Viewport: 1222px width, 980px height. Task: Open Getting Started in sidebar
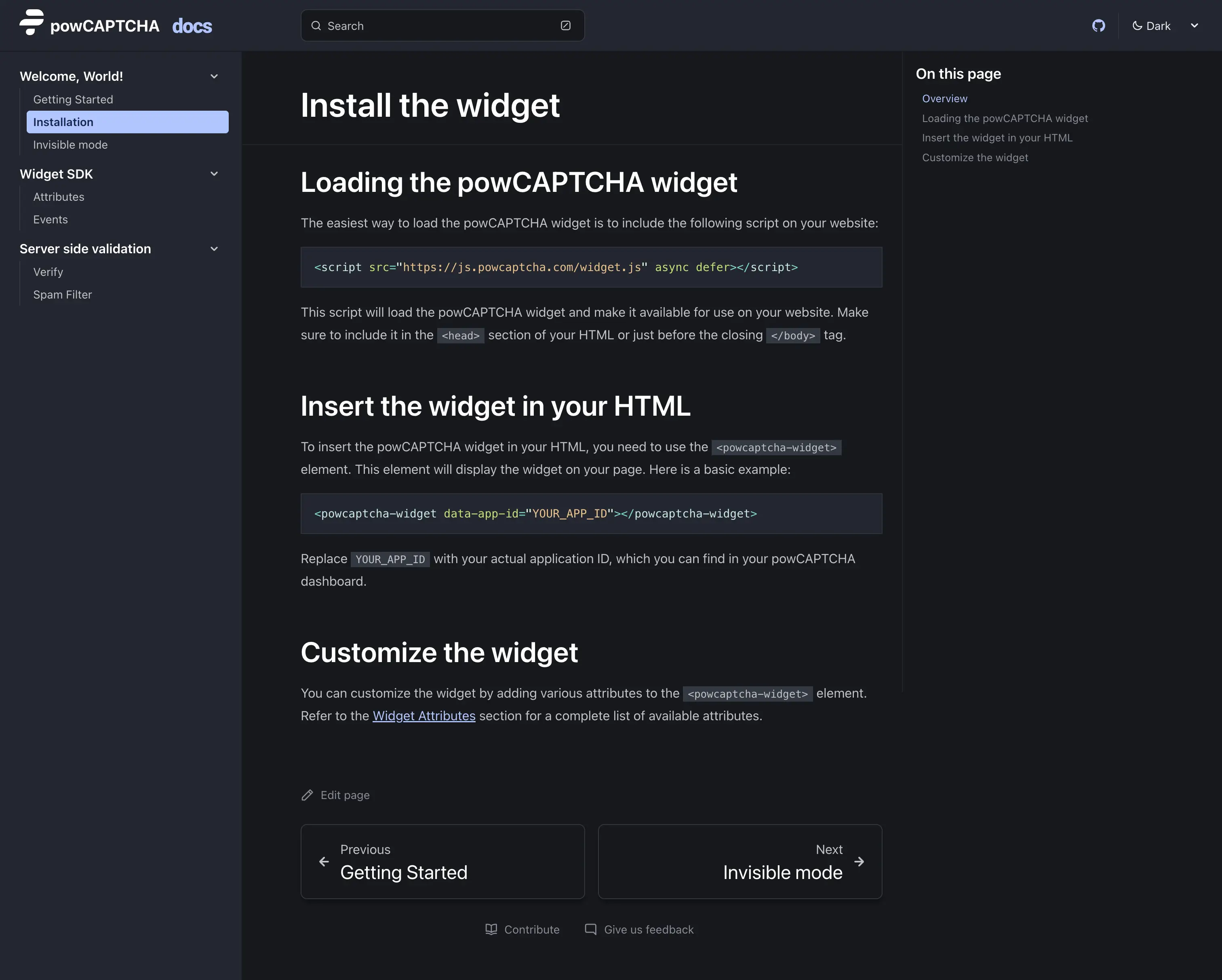[128, 99]
